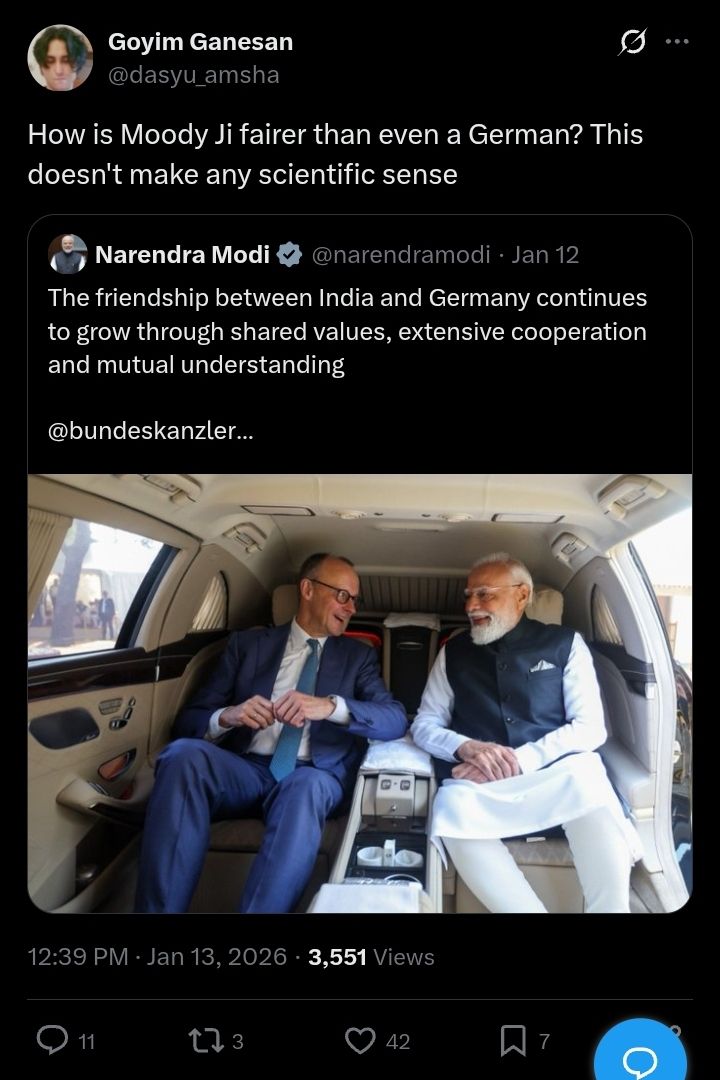Open the Goyim Ganesan display name link
Viewport: 720px width, 1080px height.
tap(200, 42)
